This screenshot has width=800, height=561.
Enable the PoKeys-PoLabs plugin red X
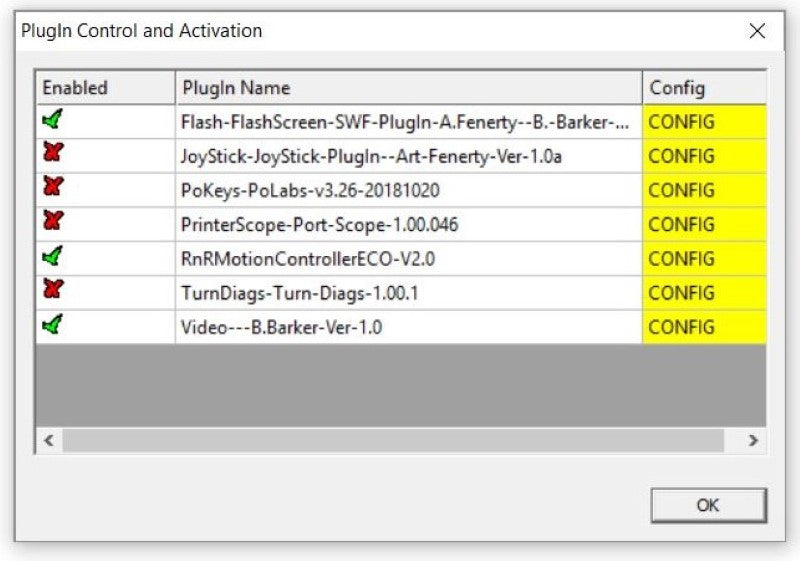click(x=52, y=190)
